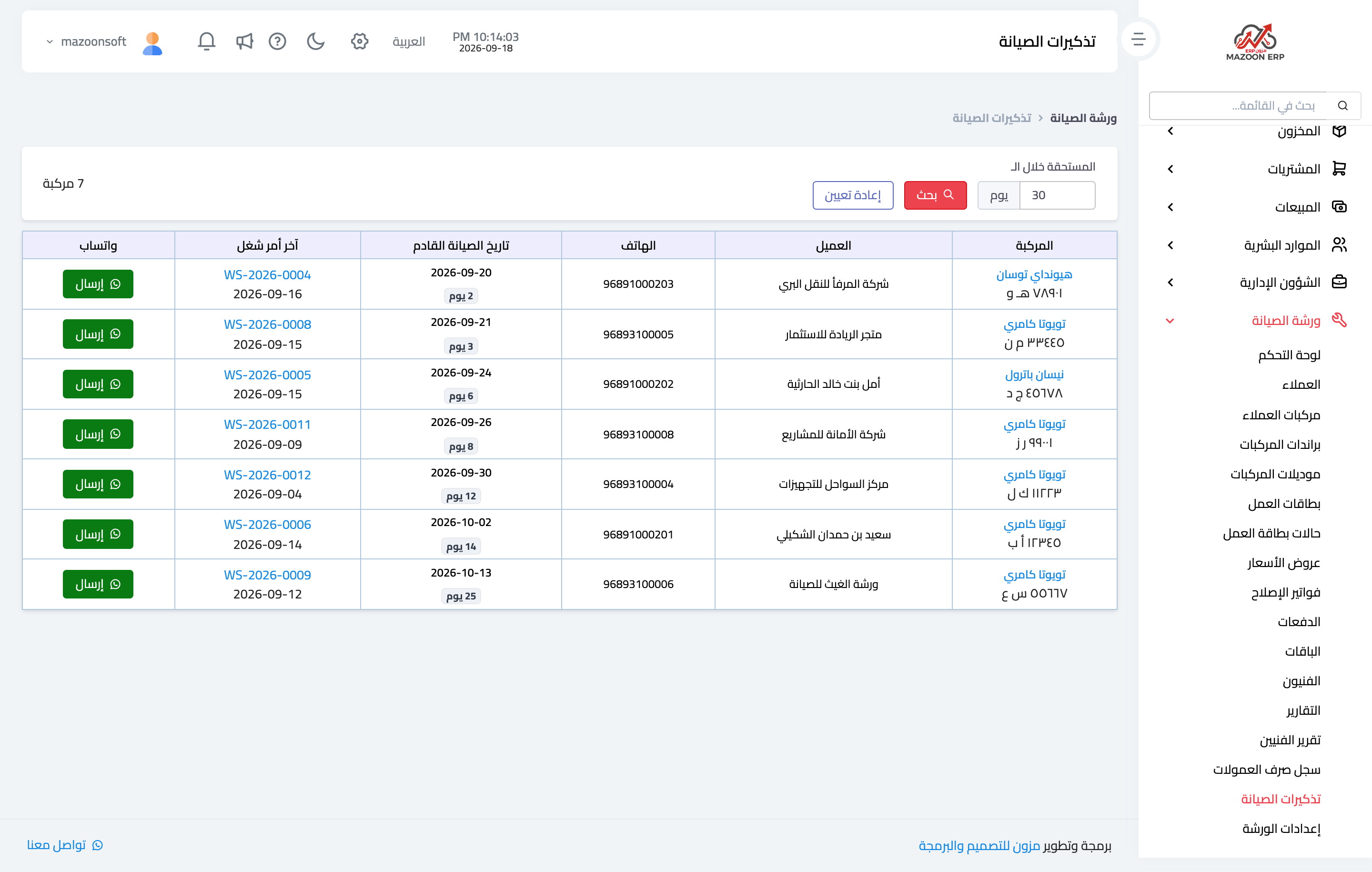Click the الموارد البشرية people icon
The image size is (1372, 872).
pyautogui.click(x=1339, y=244)
